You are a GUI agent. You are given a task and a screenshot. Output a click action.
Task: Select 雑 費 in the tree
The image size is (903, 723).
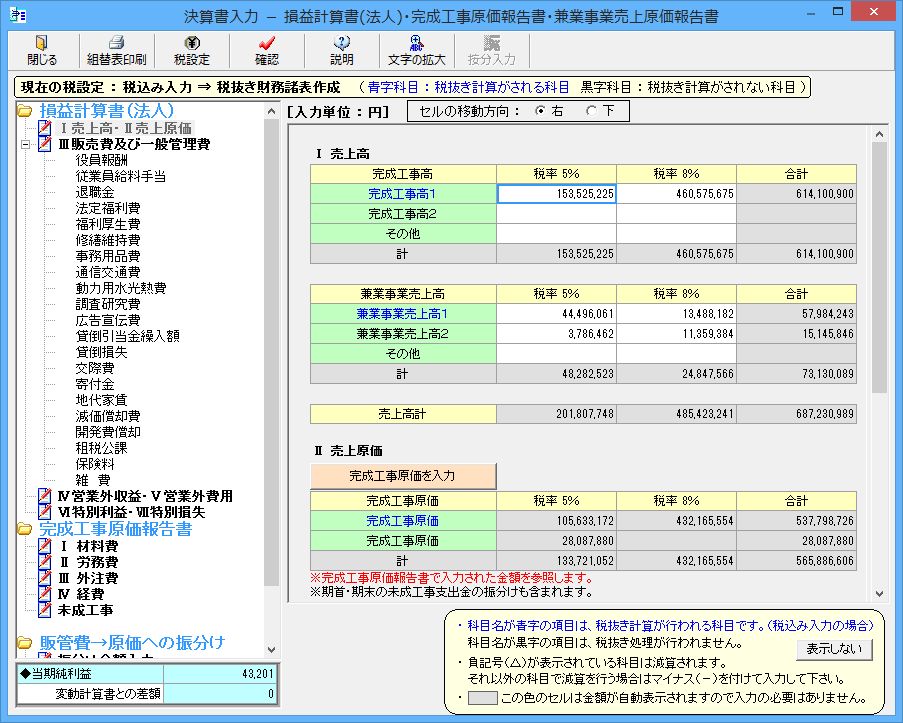[x=93, y=480]
